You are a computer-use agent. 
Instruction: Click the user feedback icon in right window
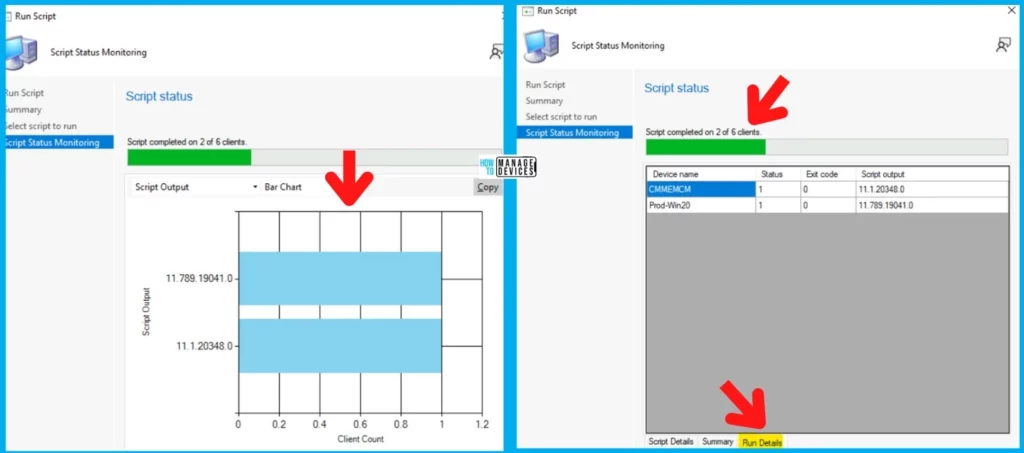point(1003,44)
